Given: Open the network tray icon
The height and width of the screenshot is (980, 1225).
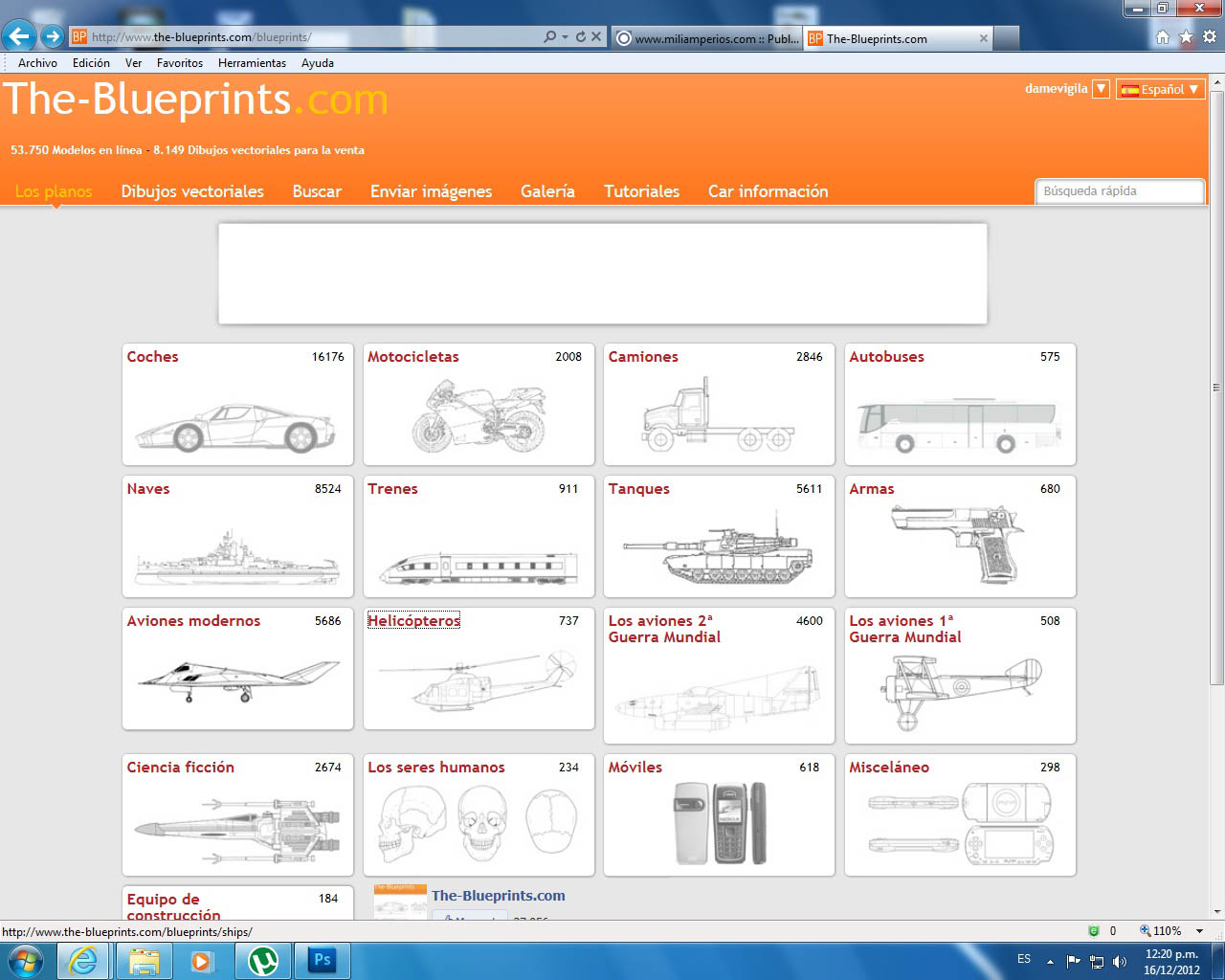Looking at the screenshot, I should 1097,961.
